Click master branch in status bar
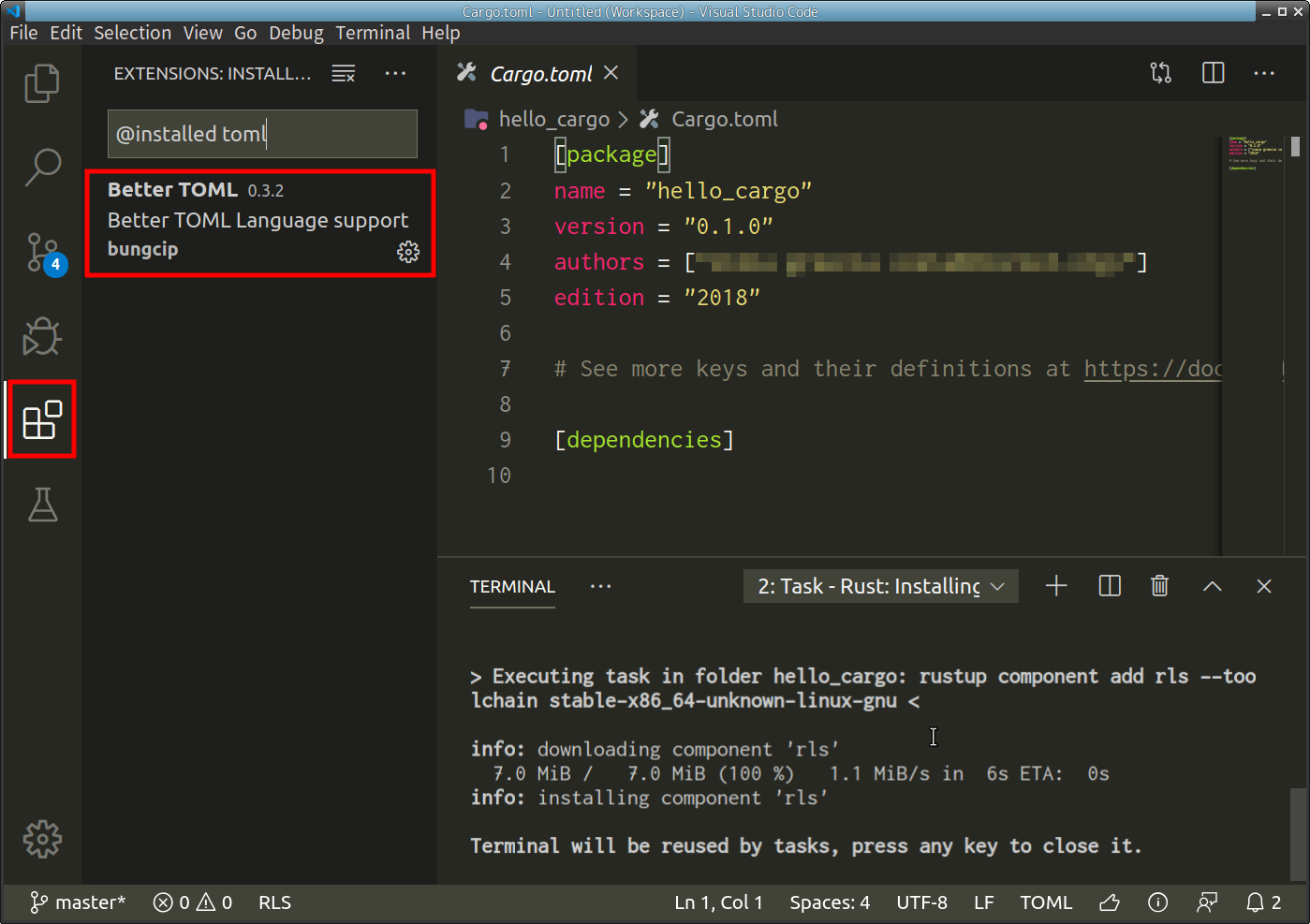Viewport: 1310px width, 924px height. [79, 902]
